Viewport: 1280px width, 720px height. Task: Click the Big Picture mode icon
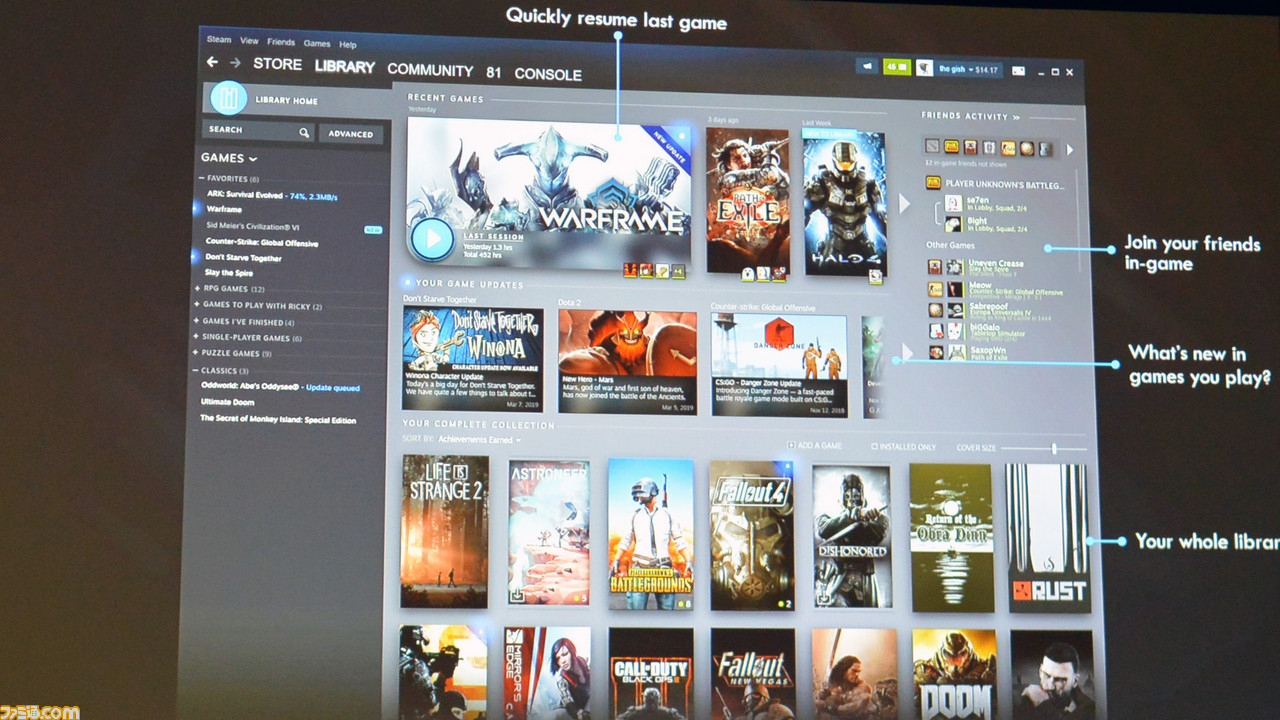(x=1018, y=71)
